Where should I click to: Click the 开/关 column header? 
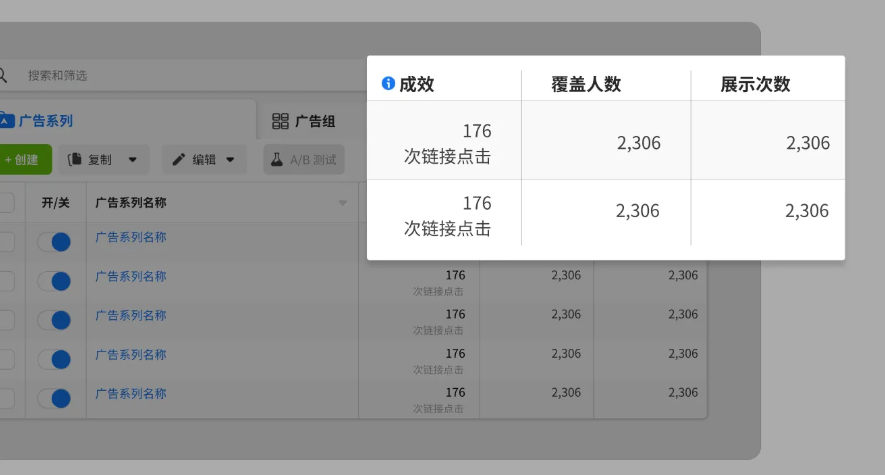point(55,203)
